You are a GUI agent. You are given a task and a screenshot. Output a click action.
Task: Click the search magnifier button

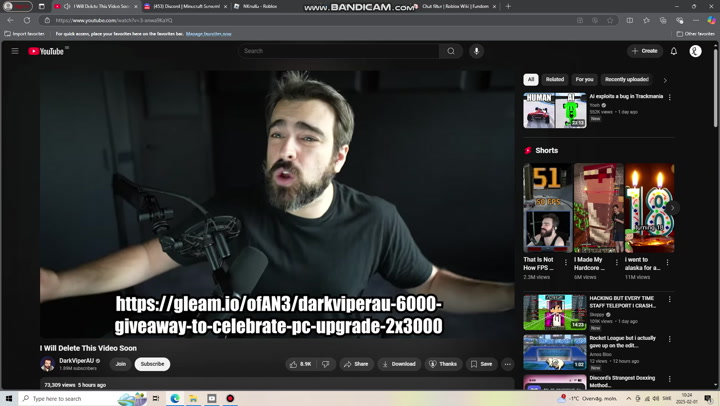(x=451, y=51)
